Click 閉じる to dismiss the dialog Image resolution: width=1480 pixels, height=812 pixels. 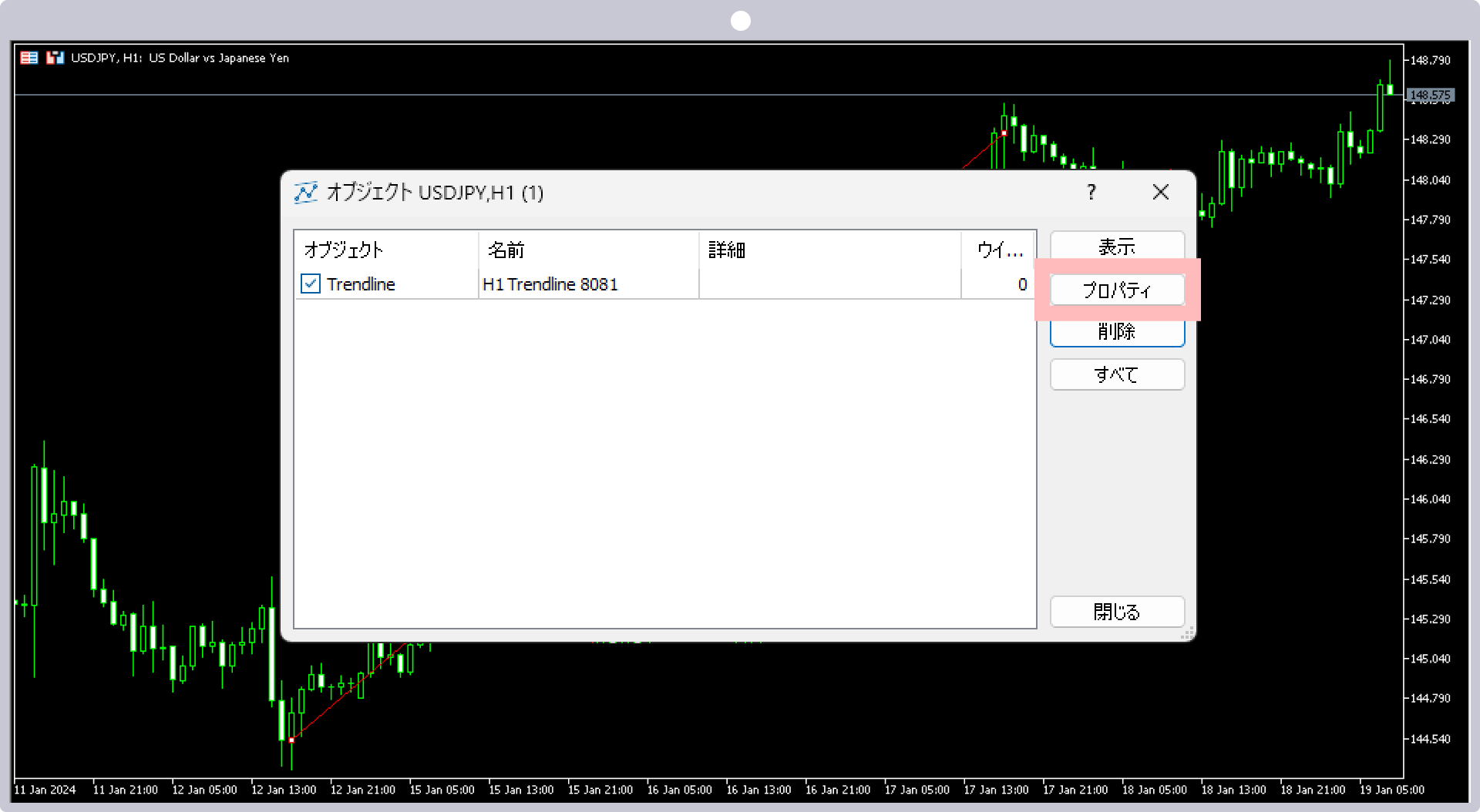1117,612
